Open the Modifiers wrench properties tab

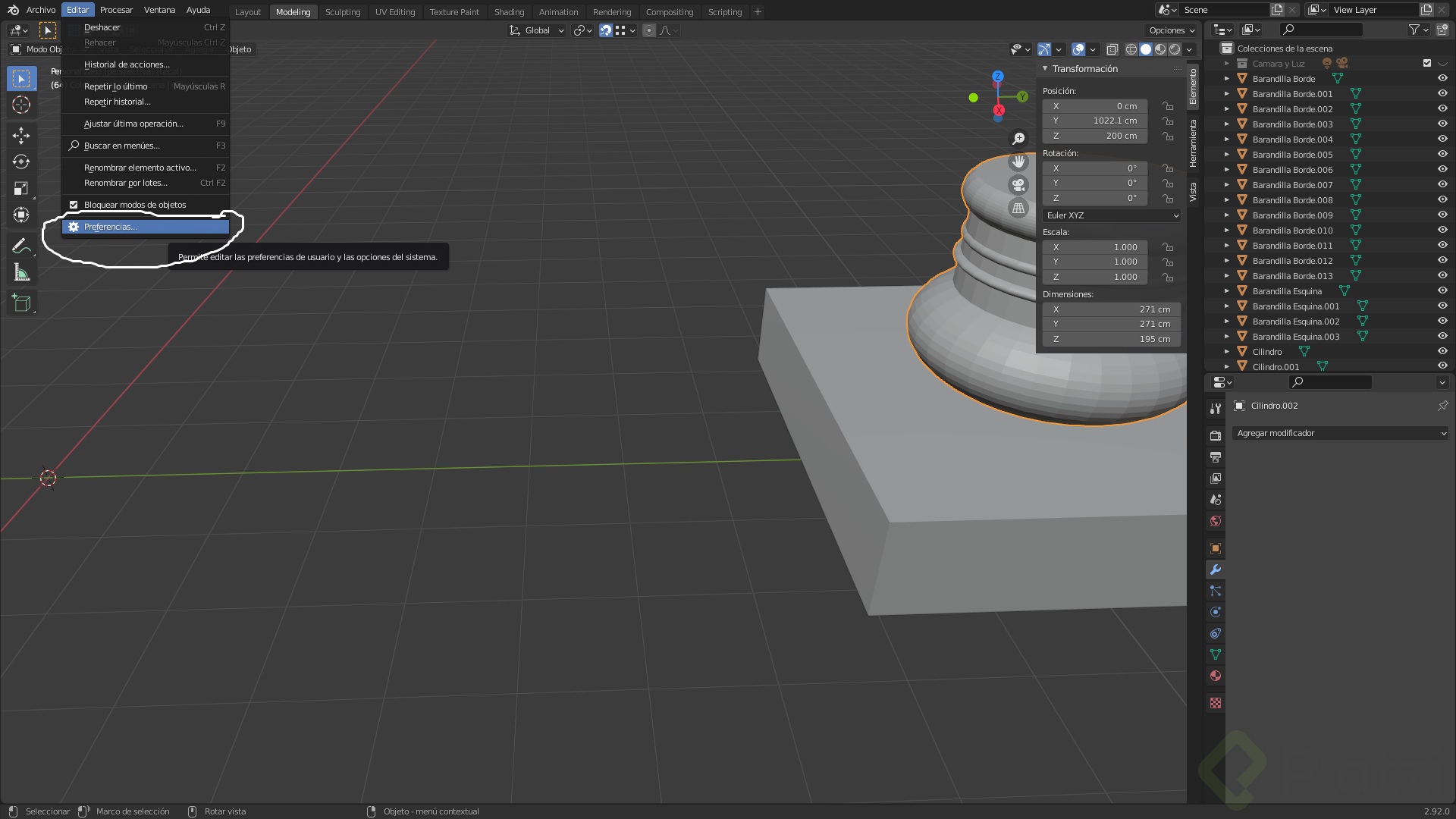1216,570
